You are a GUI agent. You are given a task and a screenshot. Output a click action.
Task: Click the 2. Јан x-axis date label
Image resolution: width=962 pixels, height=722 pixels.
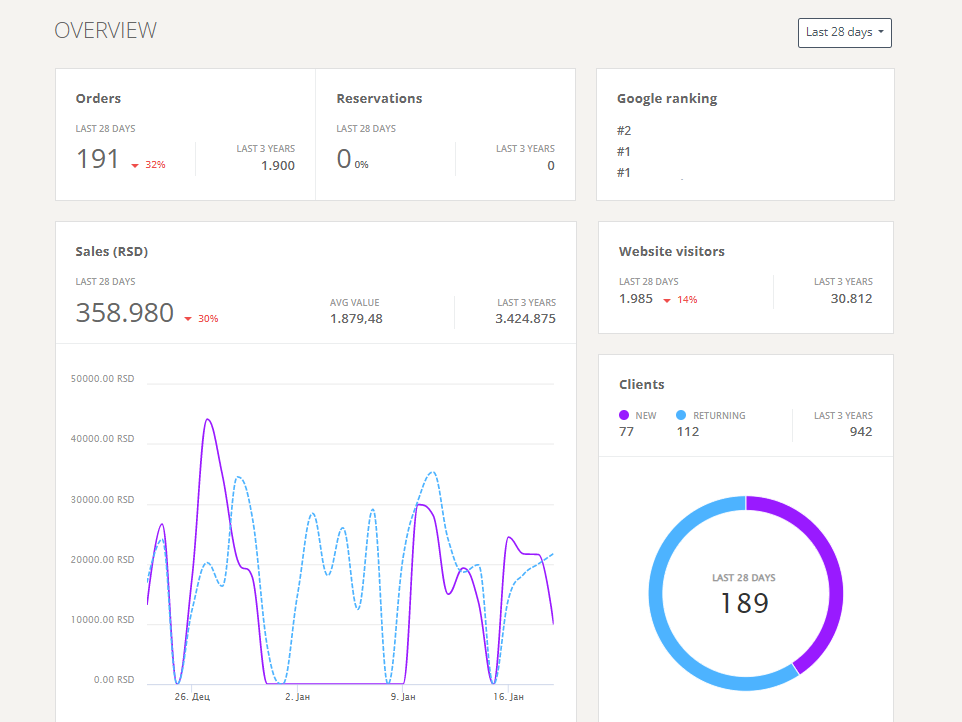coord(298,697)
